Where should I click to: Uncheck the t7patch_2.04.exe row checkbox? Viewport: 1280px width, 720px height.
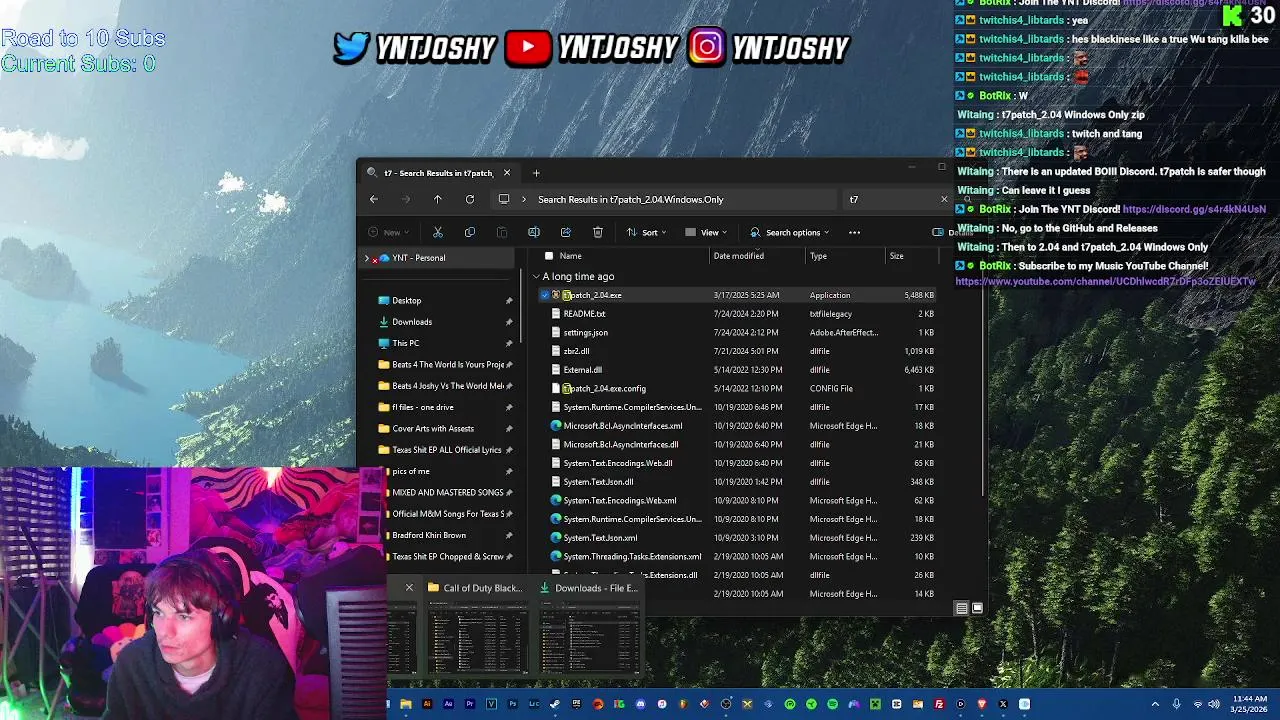(x=545, y=295)
